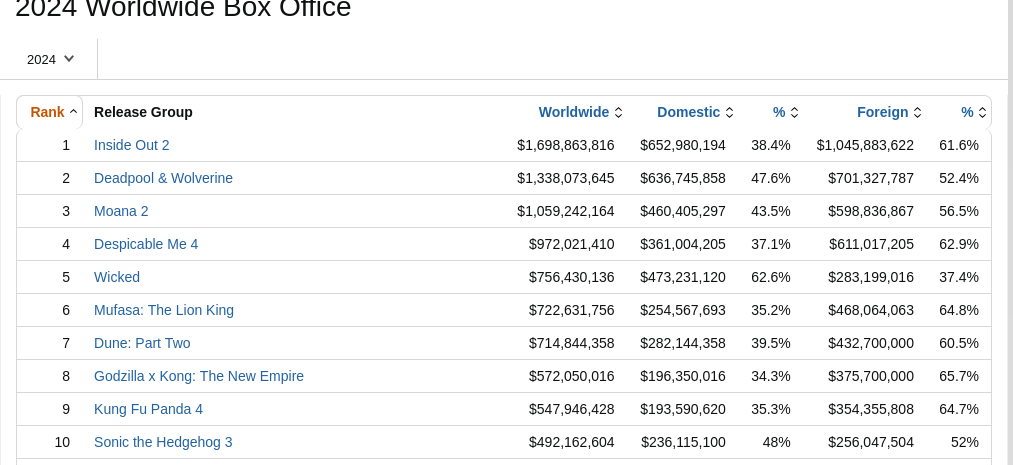Select domestic value $254,567,693

pos(683,310)
